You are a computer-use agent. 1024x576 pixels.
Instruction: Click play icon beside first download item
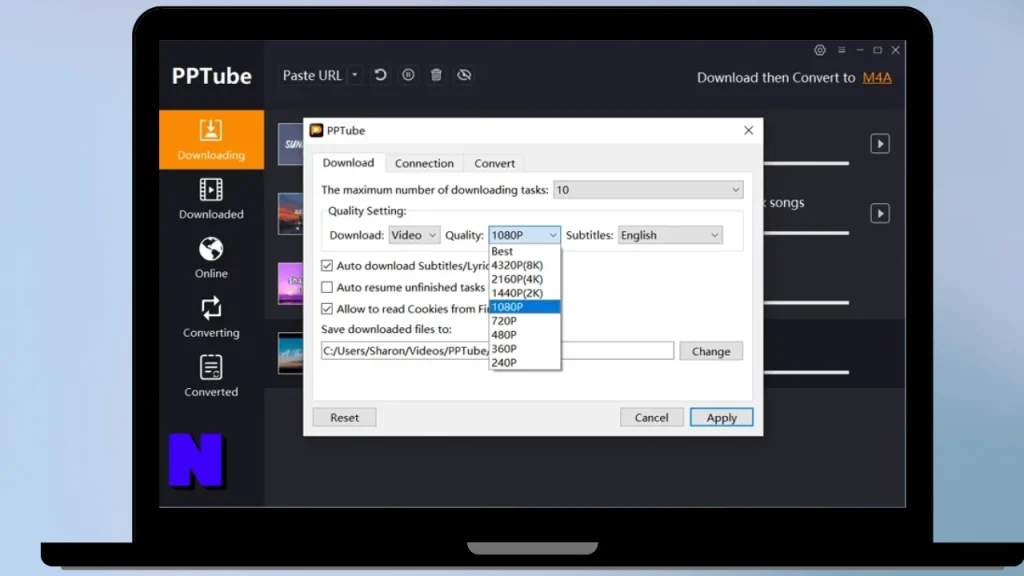880,144
